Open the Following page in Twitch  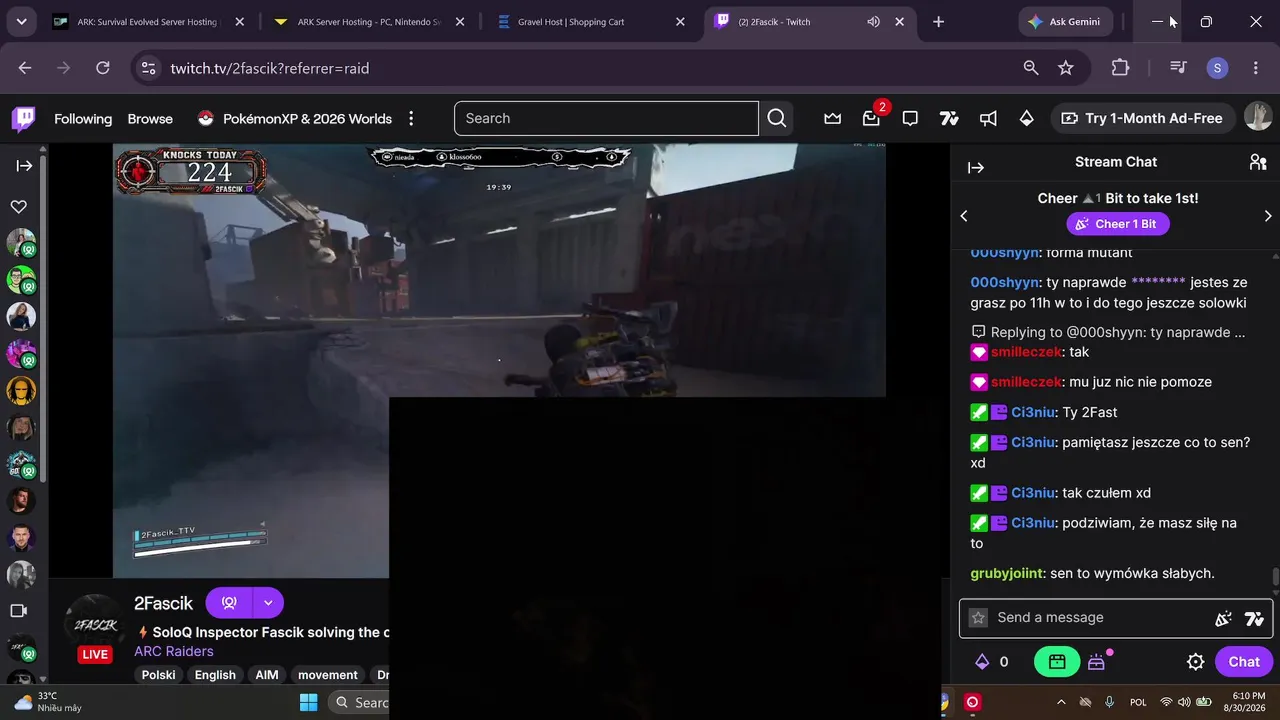83,119
